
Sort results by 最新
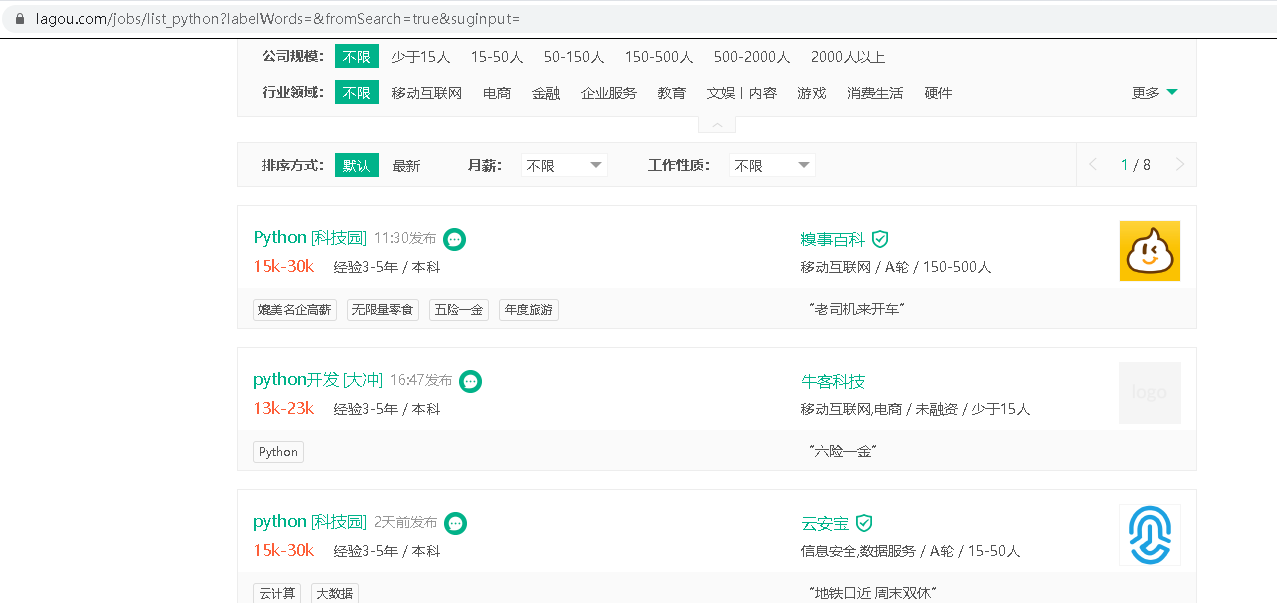[406, 166]
